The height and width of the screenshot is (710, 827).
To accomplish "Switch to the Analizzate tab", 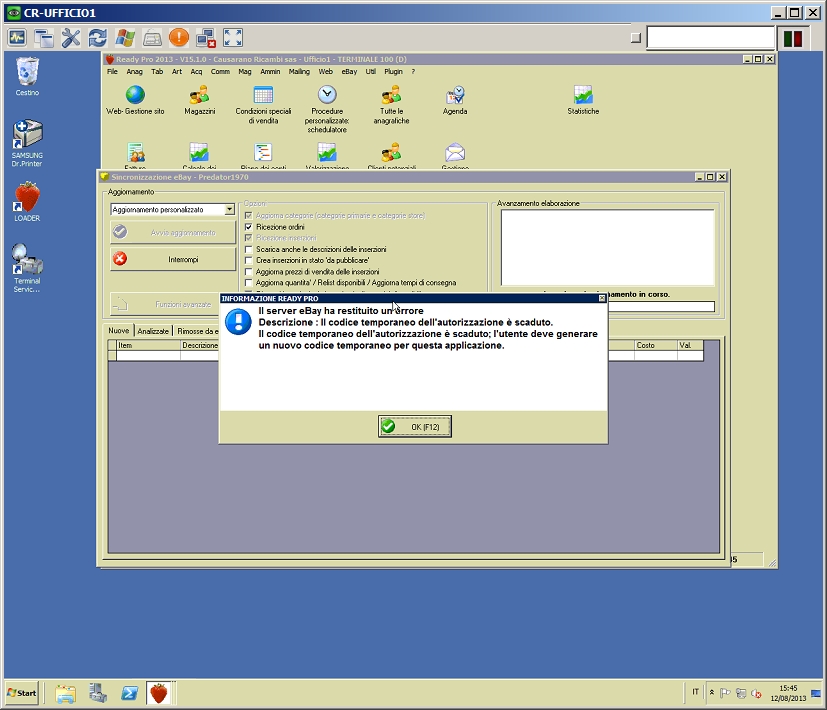I will point(153,331).
